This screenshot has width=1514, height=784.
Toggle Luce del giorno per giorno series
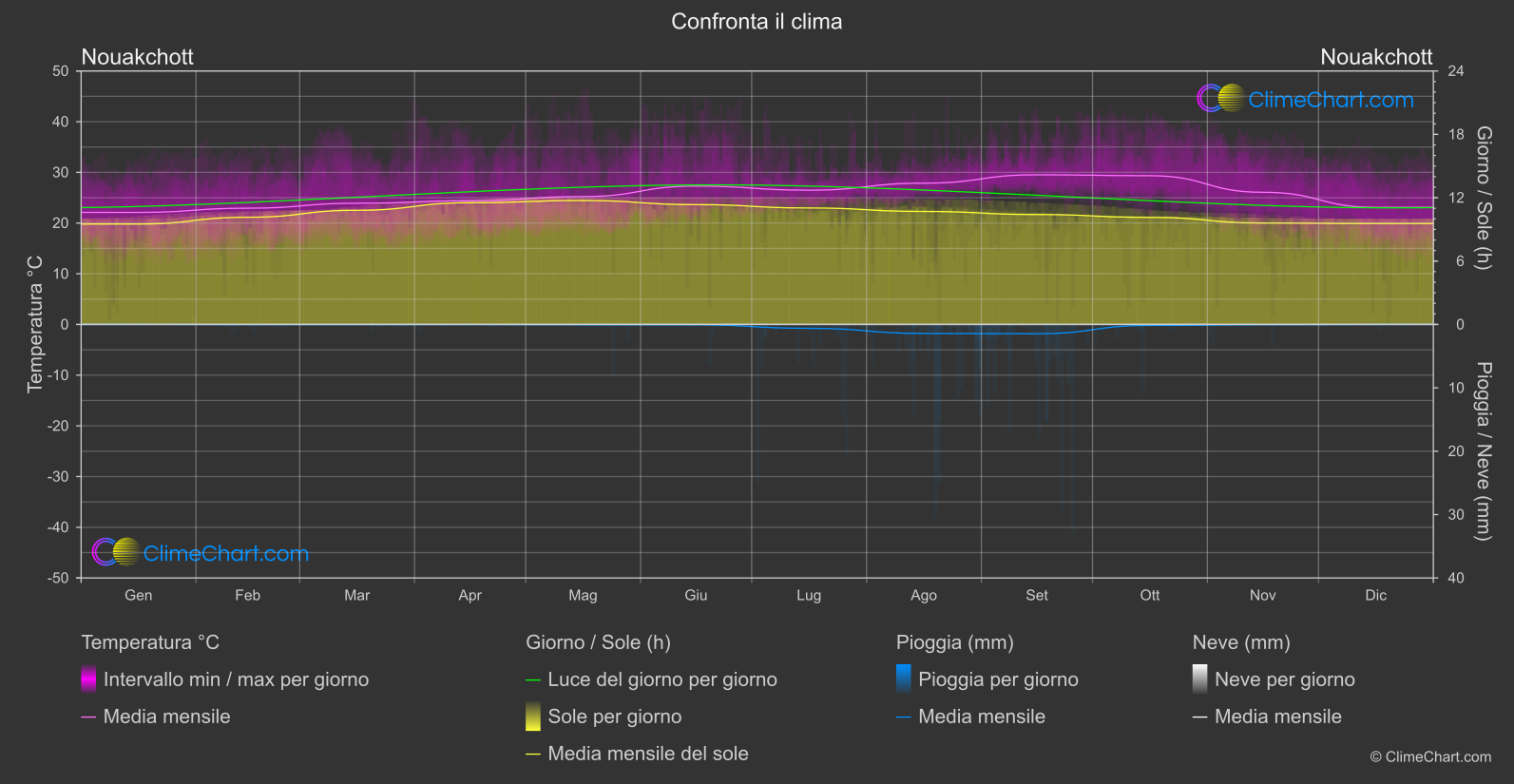point(662,679)
